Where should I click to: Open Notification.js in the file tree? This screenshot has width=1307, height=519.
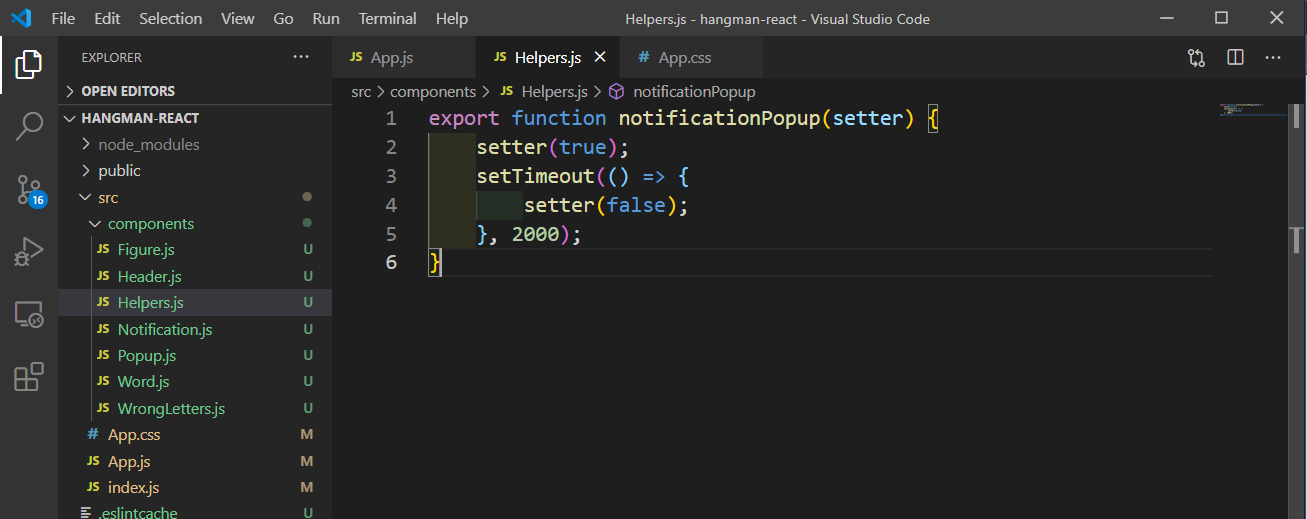click(195, 329)
